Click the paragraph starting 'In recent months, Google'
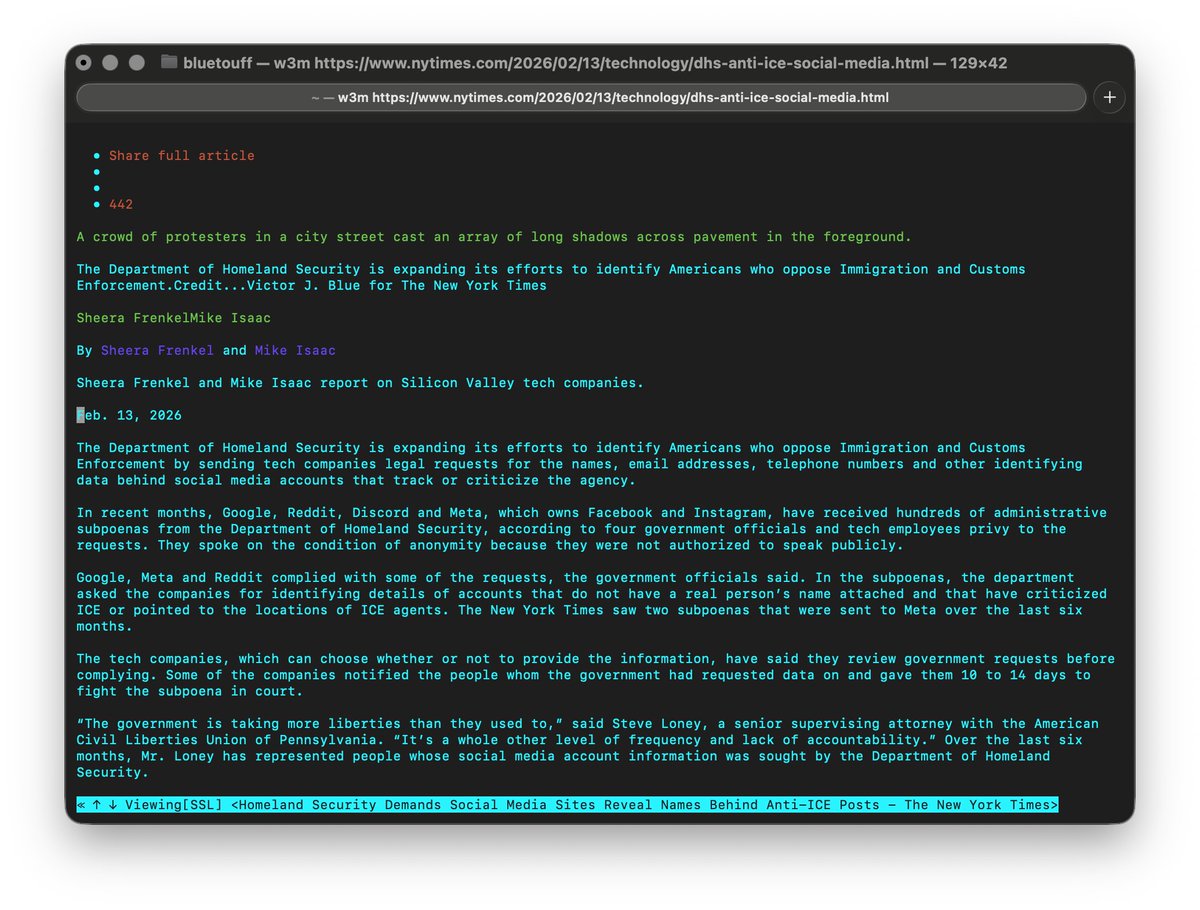This screenshot has height=910, width=1200. point(592,529)
